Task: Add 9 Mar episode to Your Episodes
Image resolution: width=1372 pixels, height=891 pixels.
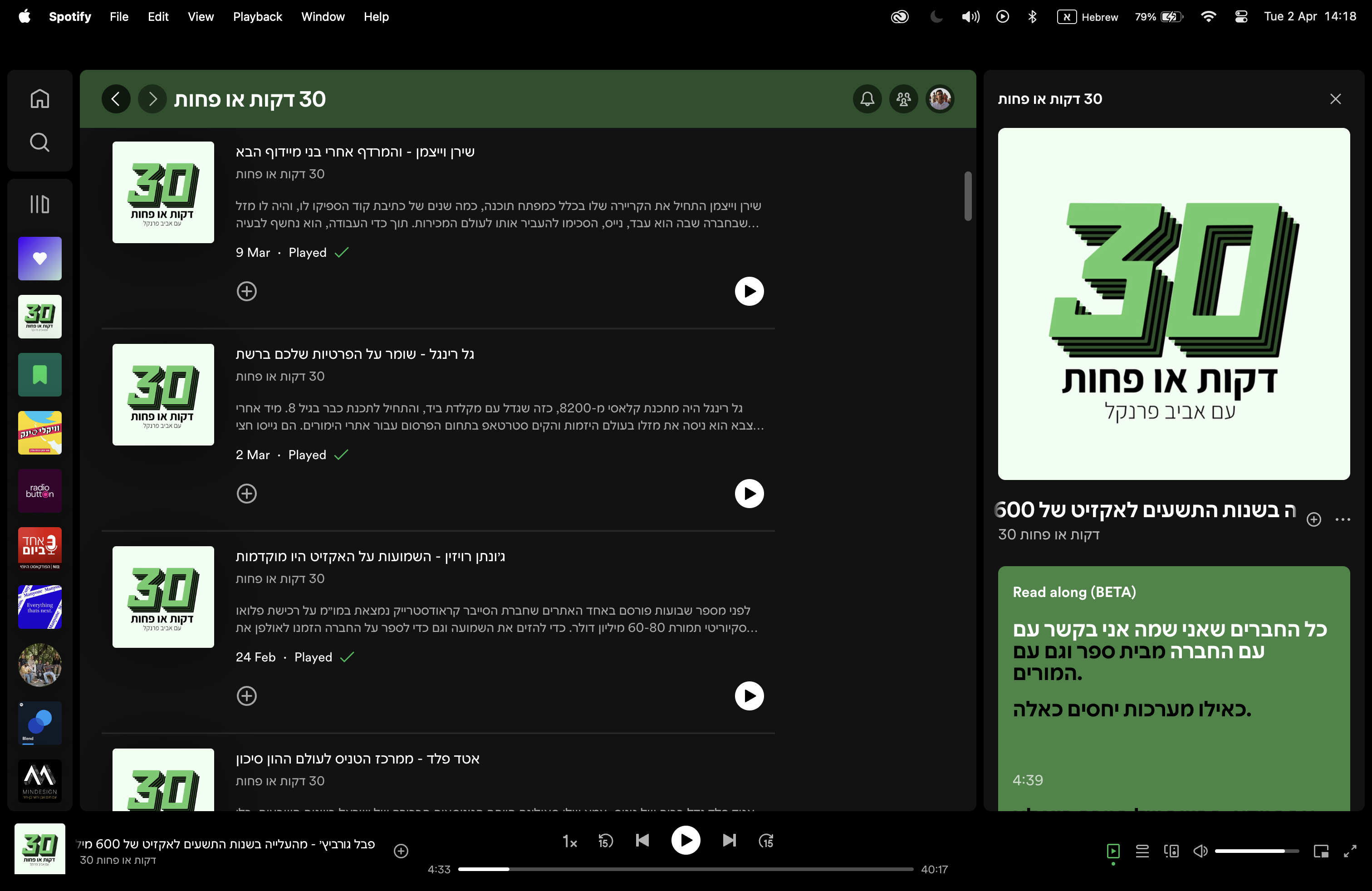Action: [x=247, y=291]
